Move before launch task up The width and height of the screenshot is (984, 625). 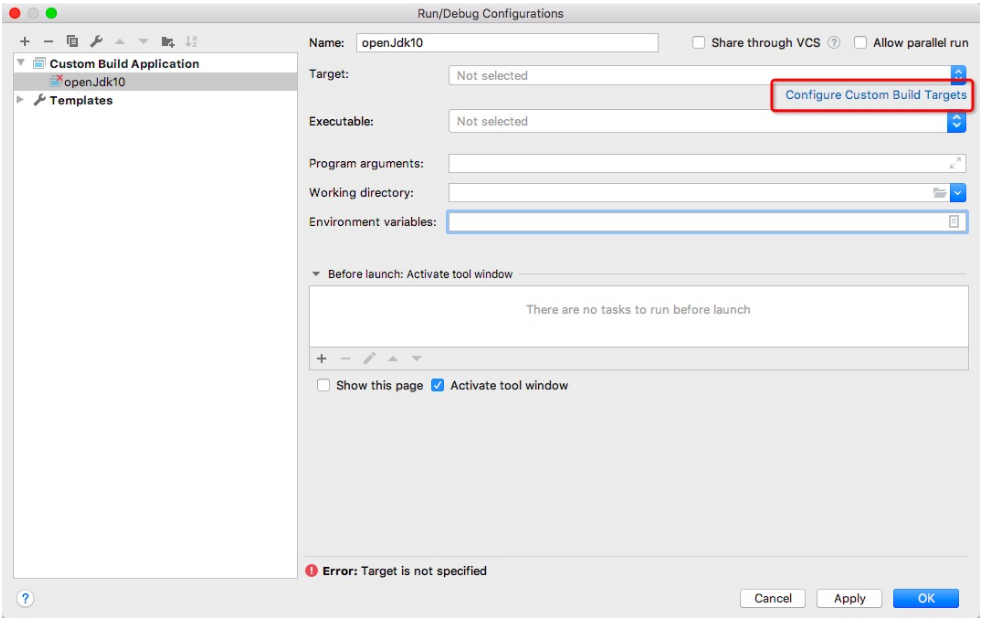click(393, 358)
